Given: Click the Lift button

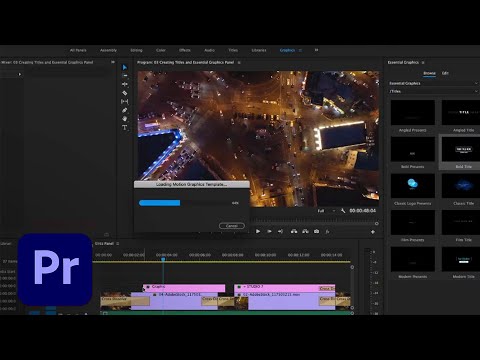Looking at the screenshot, I should point(294,231).
